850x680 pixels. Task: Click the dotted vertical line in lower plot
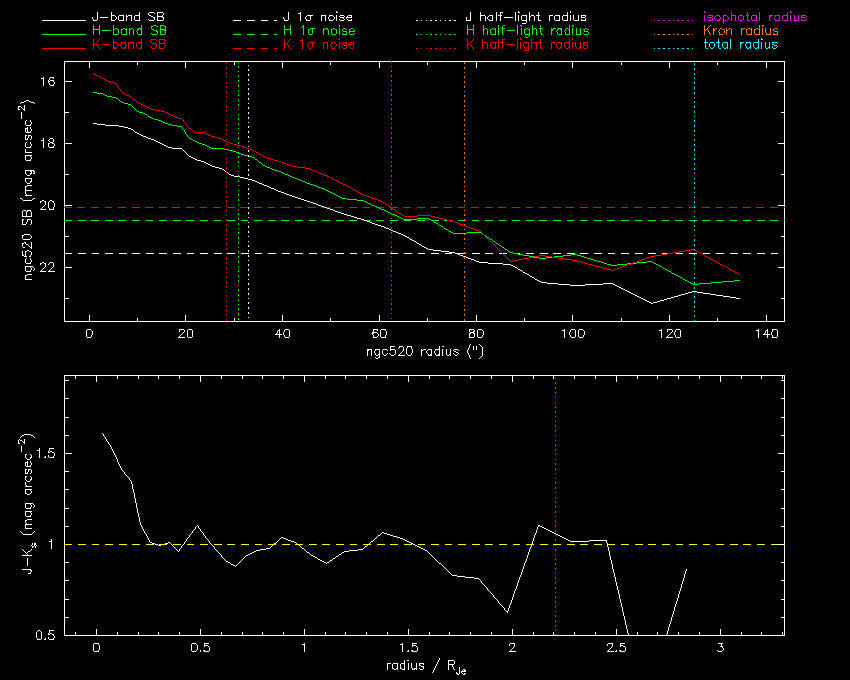555,450
